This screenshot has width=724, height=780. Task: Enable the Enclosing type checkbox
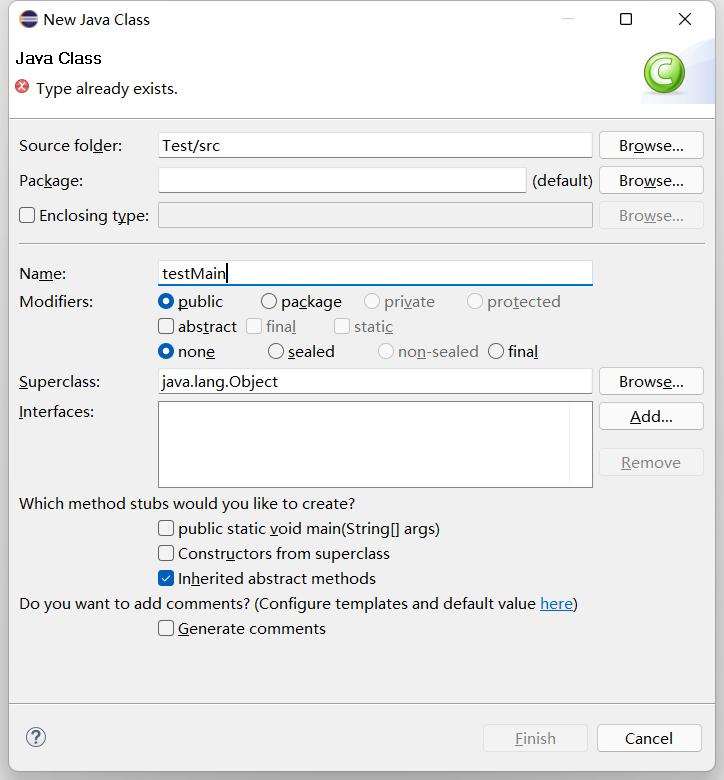27,215
